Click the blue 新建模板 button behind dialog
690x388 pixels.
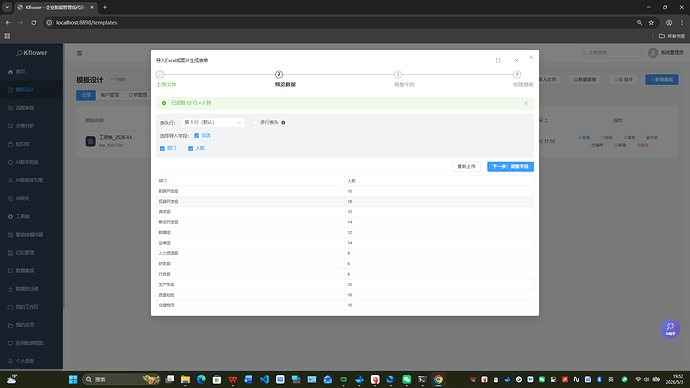tap(661, 80)
